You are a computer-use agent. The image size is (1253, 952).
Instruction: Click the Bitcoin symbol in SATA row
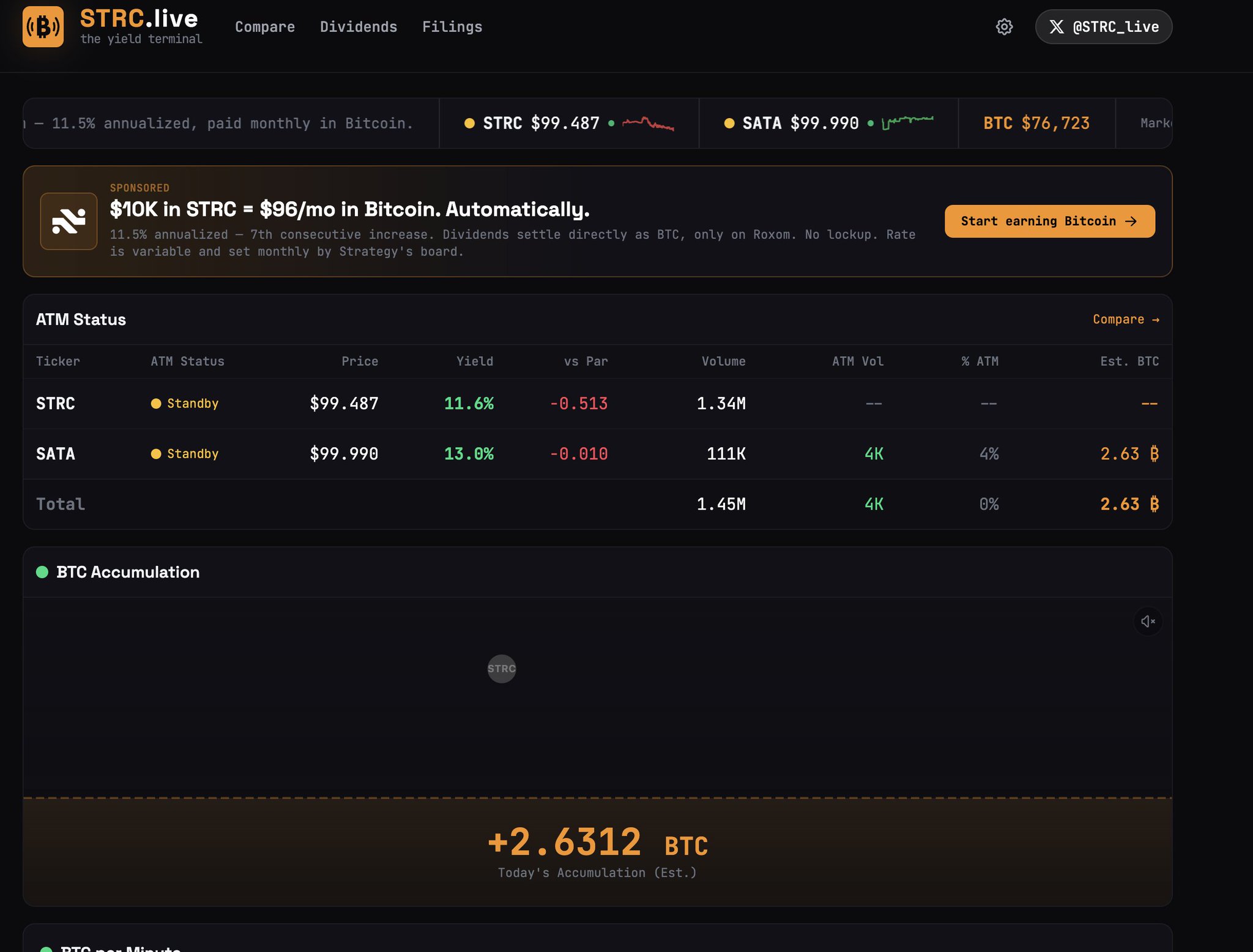[x=1154, y=454]
